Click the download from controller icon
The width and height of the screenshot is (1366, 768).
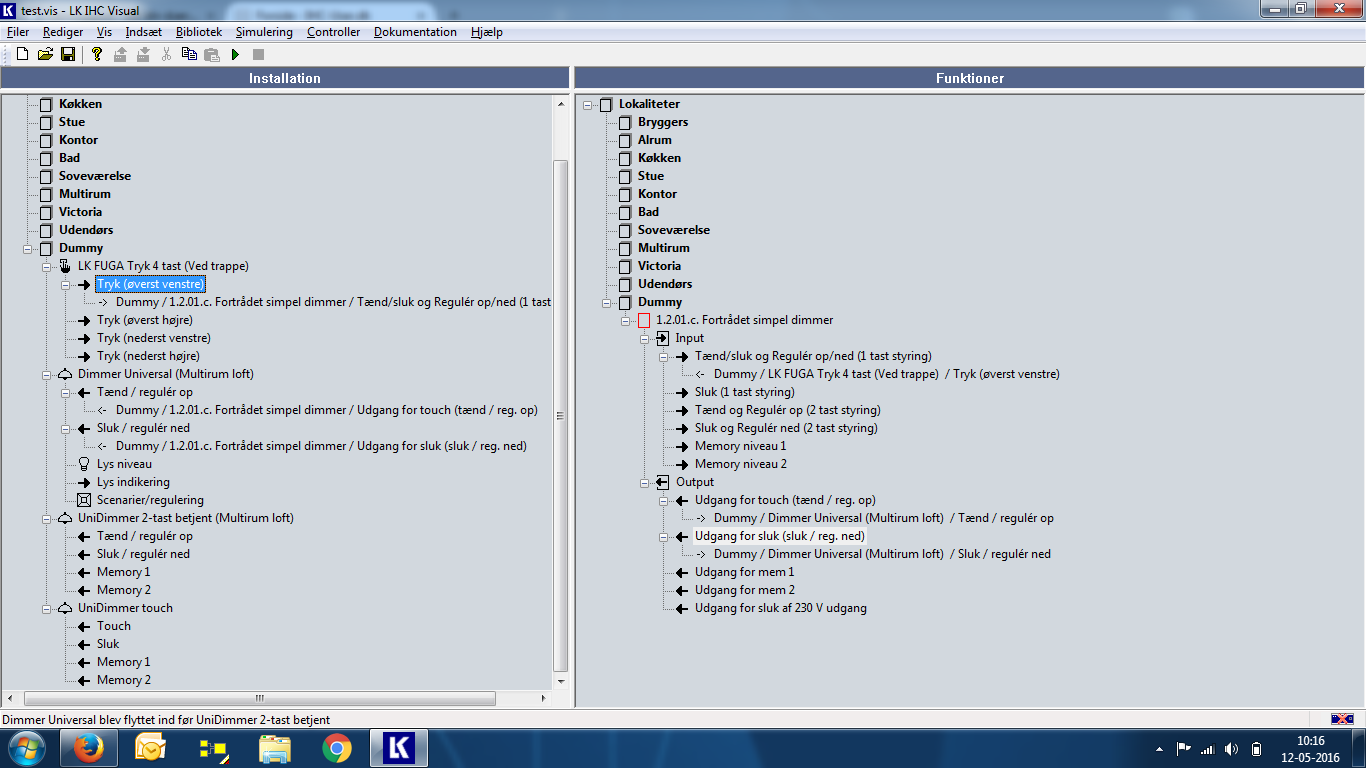143,54
